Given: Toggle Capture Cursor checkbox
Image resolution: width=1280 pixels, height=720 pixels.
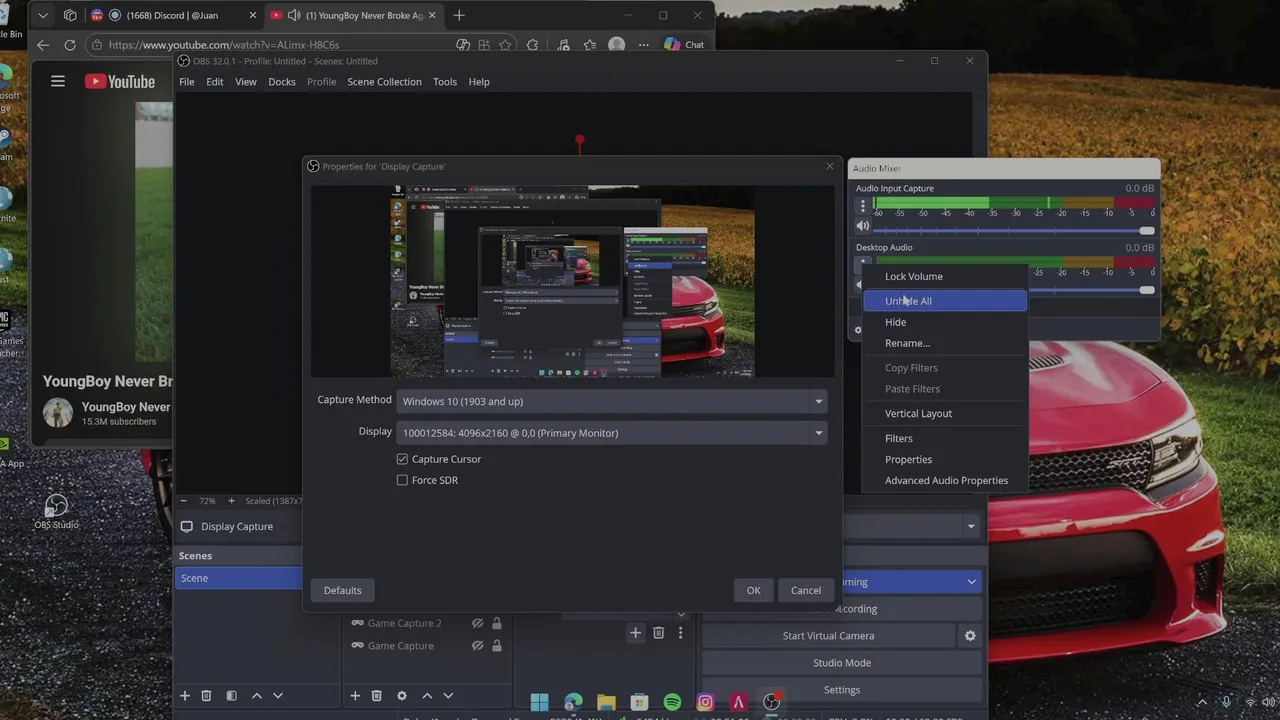Looking at the screenshot, I should coord(402,459).
